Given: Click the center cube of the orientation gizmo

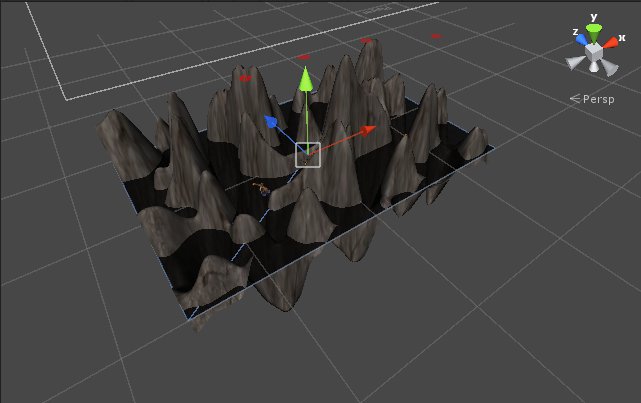Looking at the screenshot, I should [x=594, y=52].
